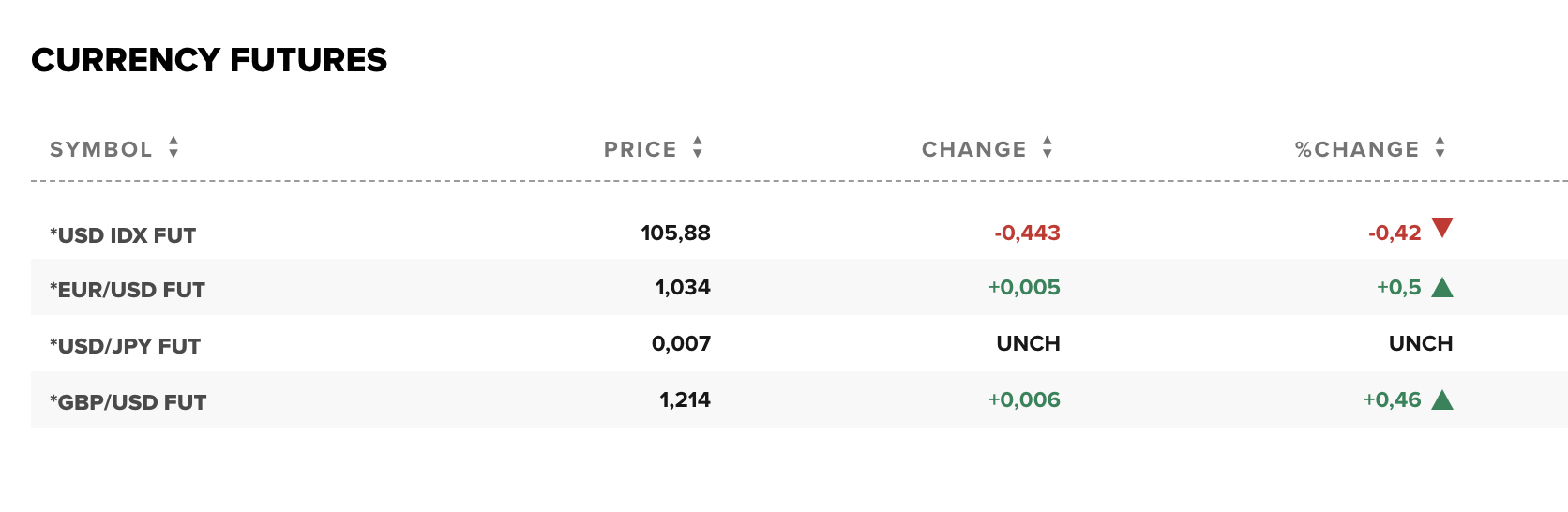Click the sort arrows beside PRICE header

[698, 147]
